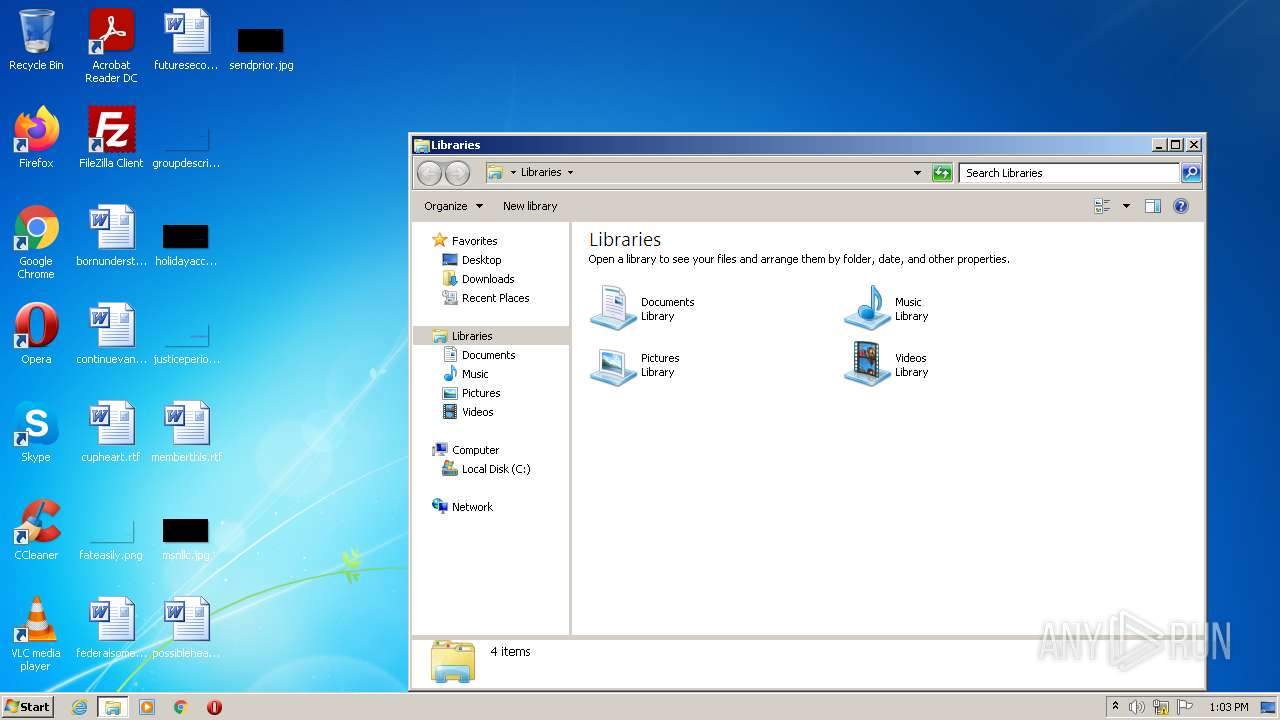Expand the view options dropdown arrow
This screenshot has width=1280, height=720.
[x=1126, y=206]
